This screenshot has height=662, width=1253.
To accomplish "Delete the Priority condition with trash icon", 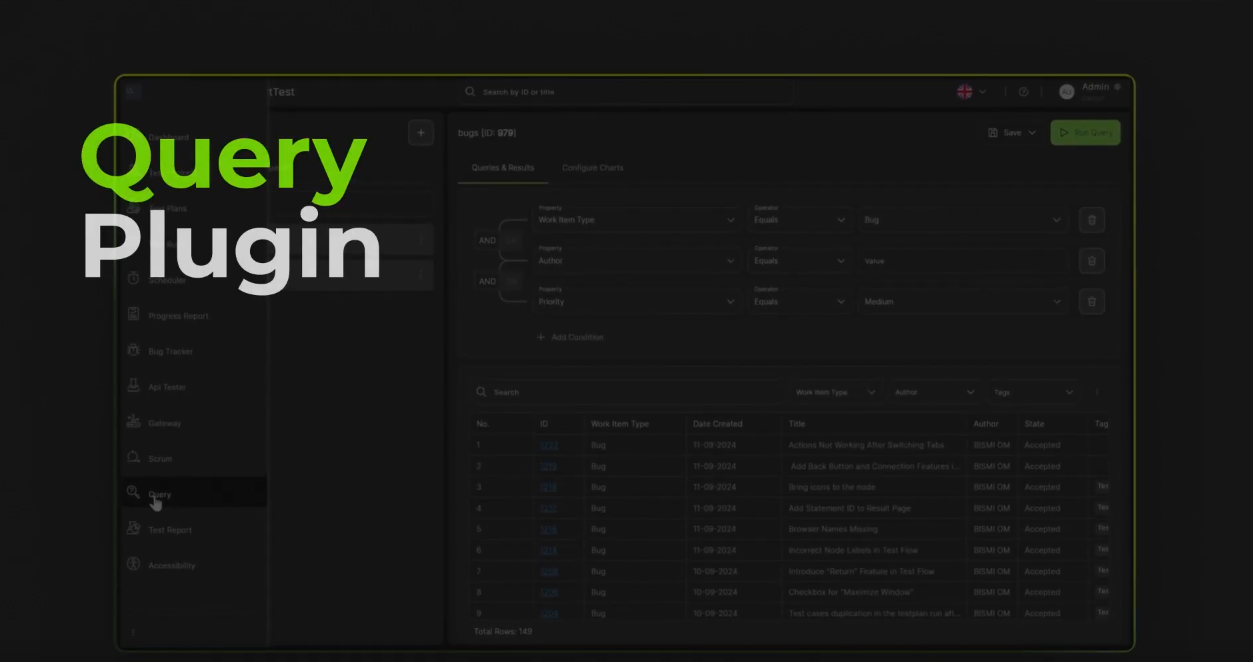I will [x=1091, y=301].
